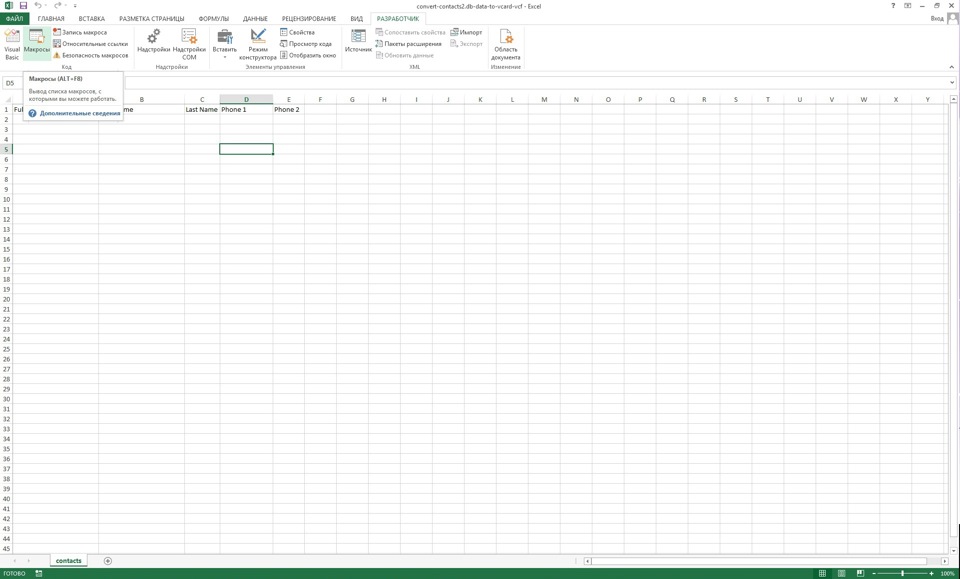960x579 pixels.
Task: Open the XML Источник pane
Action: point(358,41)
